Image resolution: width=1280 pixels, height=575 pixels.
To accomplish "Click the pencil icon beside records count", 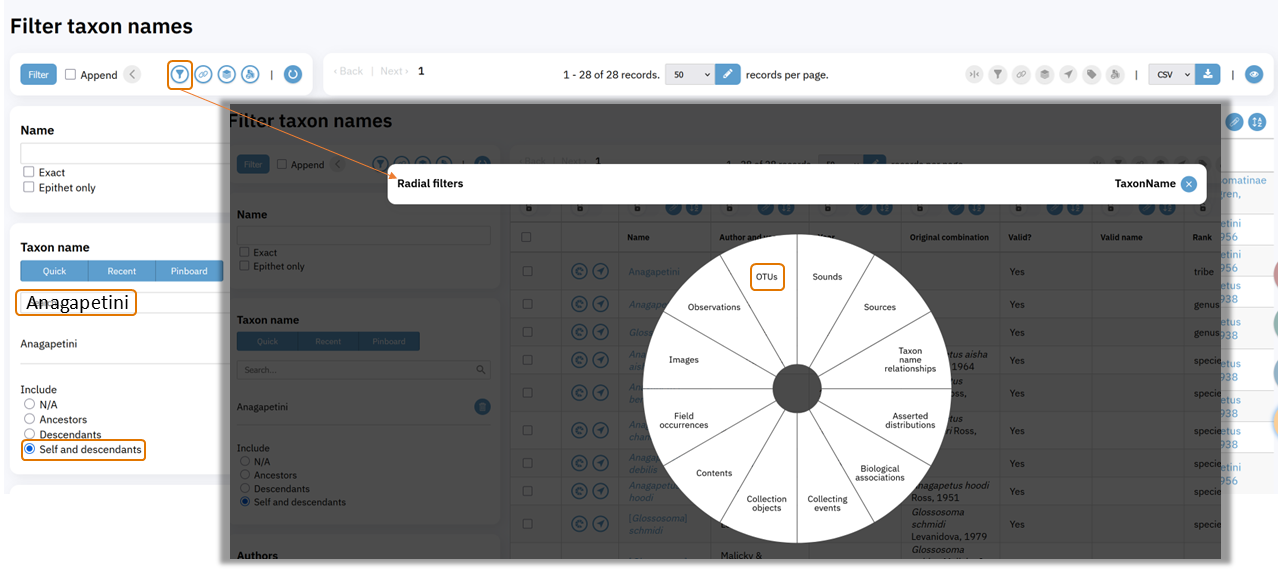I will coord(728,74).
